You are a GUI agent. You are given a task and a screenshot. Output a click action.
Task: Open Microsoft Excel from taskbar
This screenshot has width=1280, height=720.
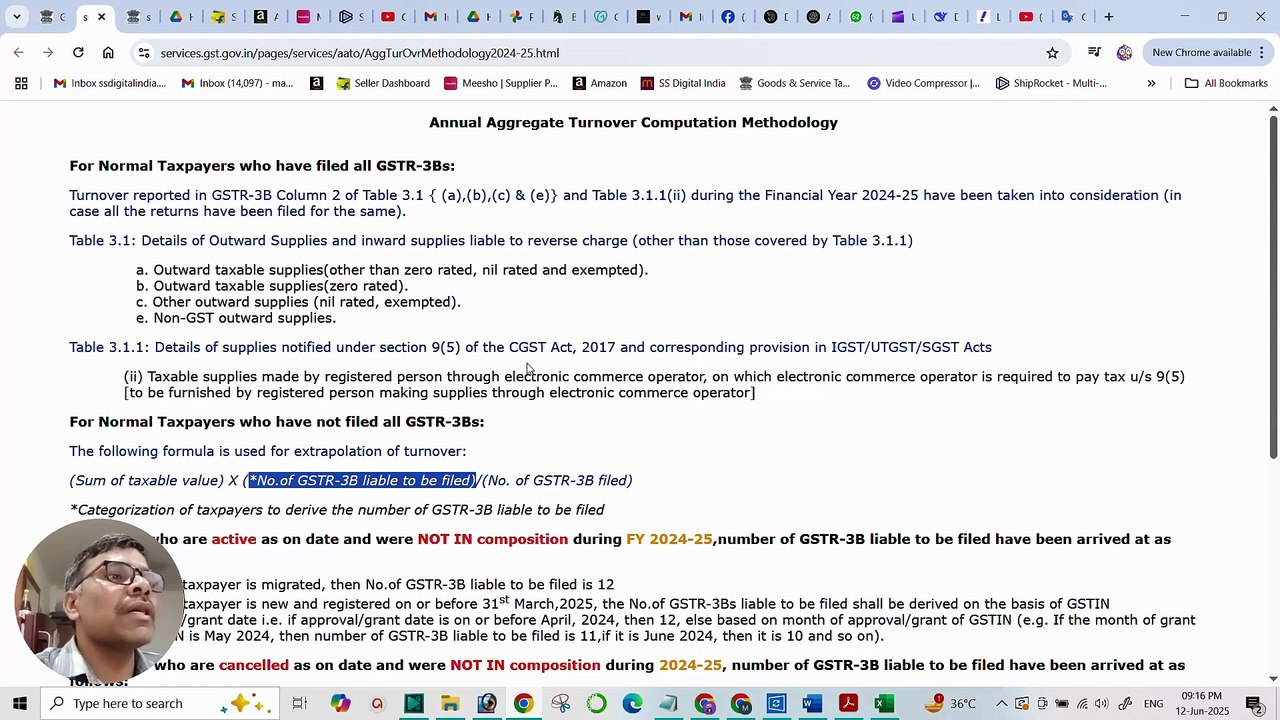(x=884, y=703)
